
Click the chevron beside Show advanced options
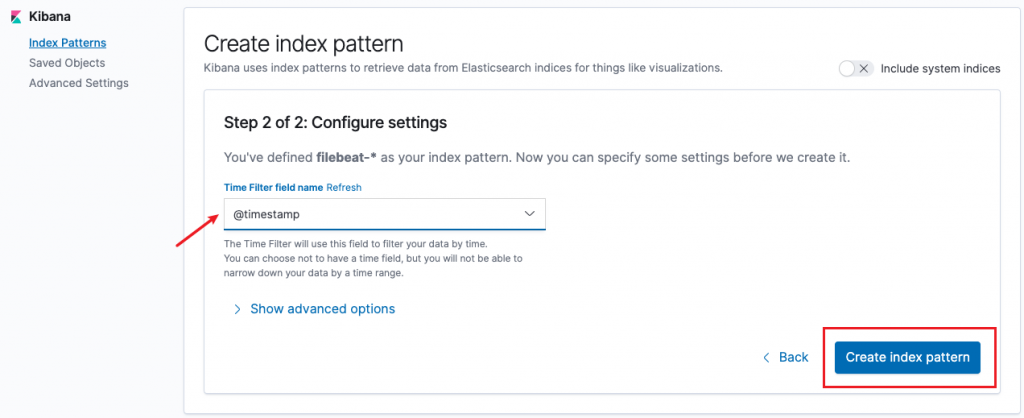(x=238, y=309)
